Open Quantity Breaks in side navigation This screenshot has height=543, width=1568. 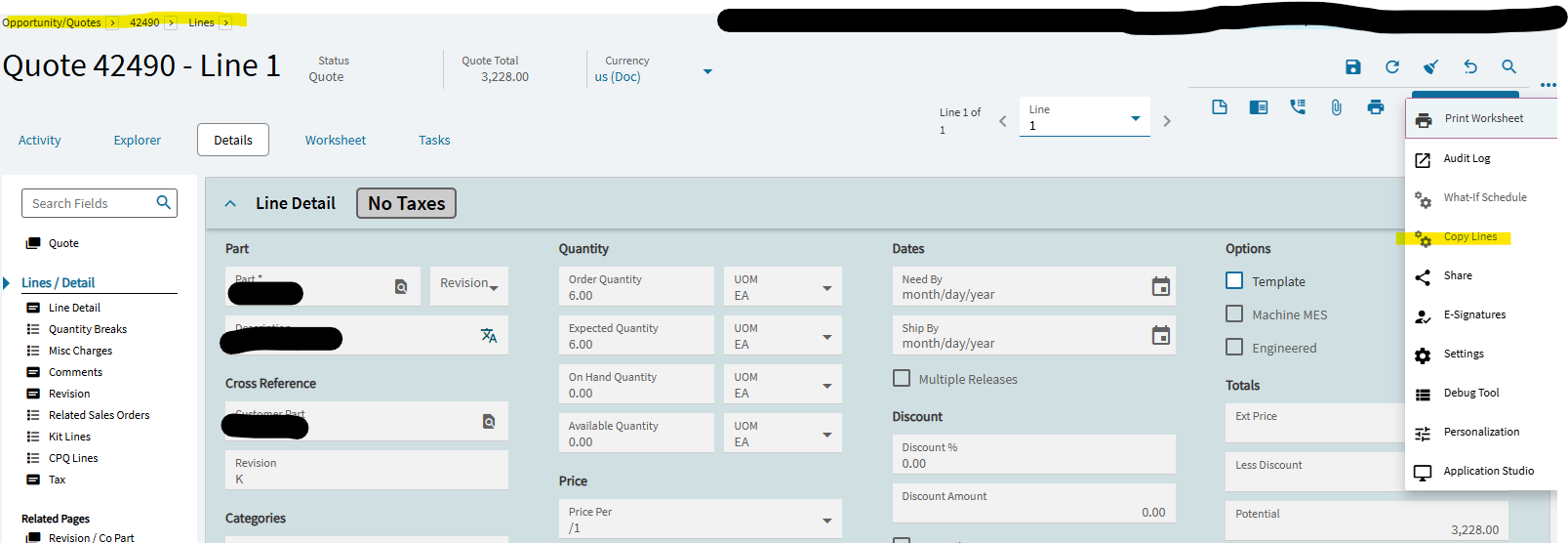click(88, 329)
